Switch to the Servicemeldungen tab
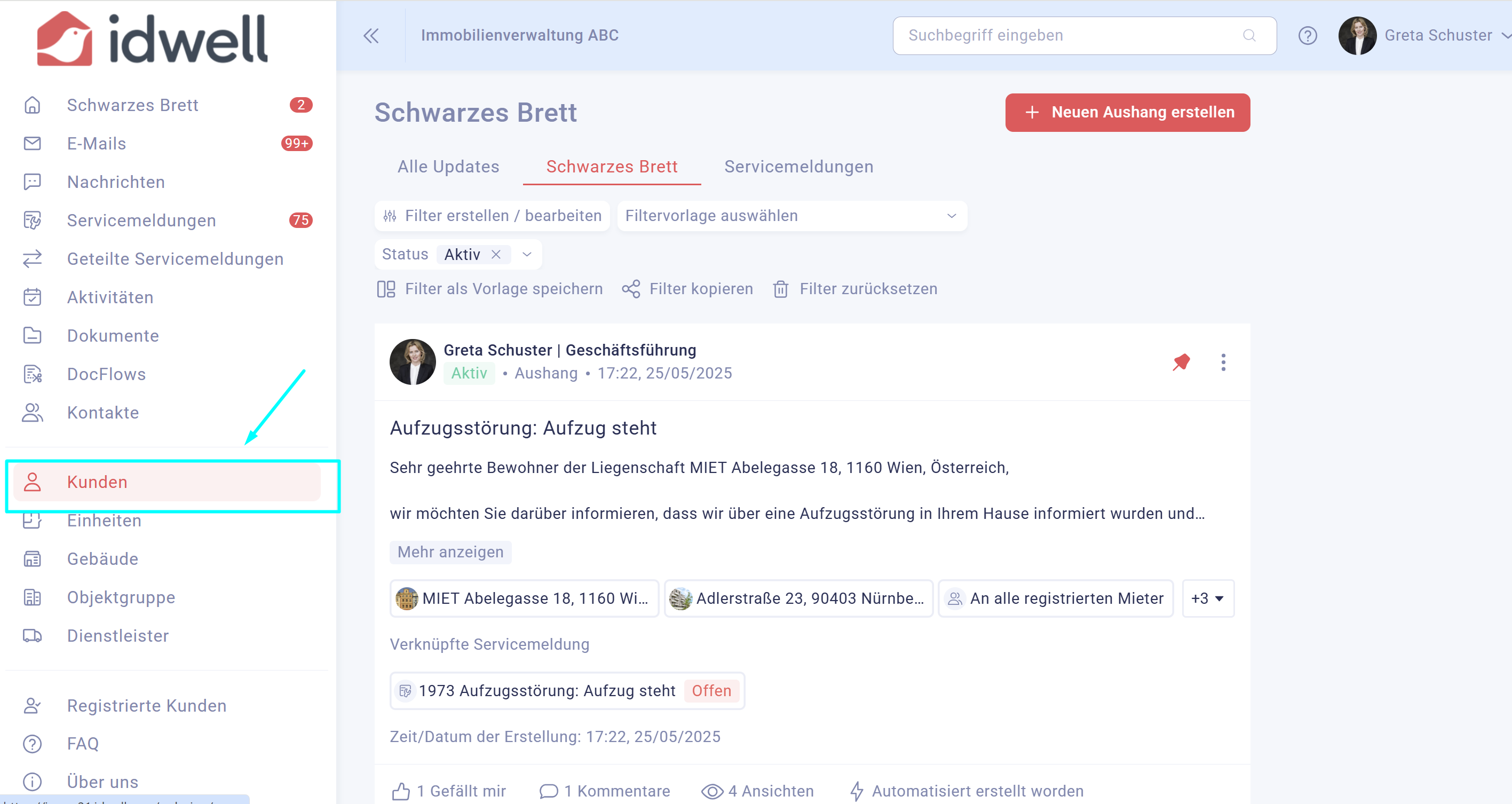Screen dimensions: 1512x804 click(x=798, y=167)
